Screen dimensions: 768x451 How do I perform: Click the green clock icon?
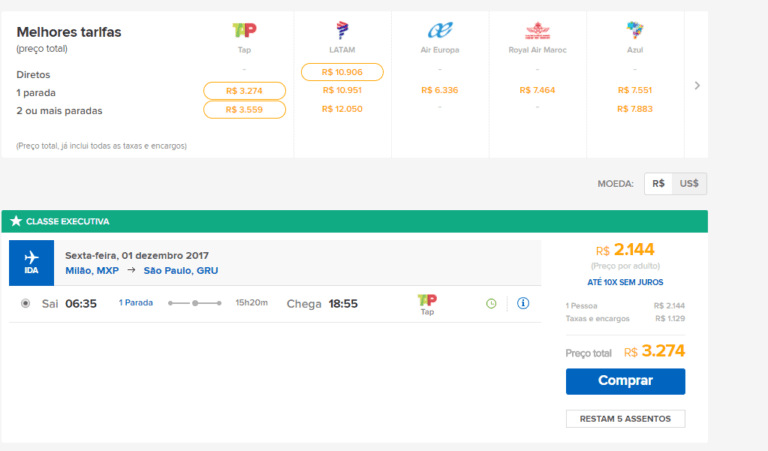point(491,303)
